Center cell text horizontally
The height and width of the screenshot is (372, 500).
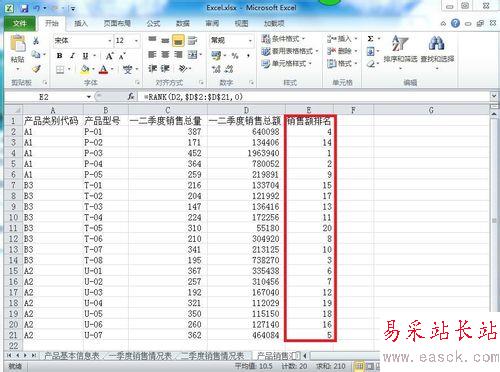(165, 54)
